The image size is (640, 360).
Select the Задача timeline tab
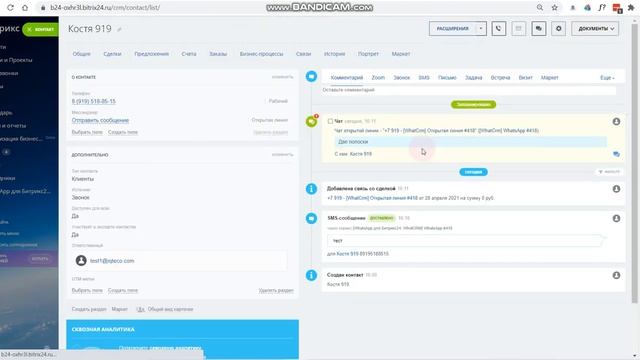pyautogui.click(x=473, y=78)
